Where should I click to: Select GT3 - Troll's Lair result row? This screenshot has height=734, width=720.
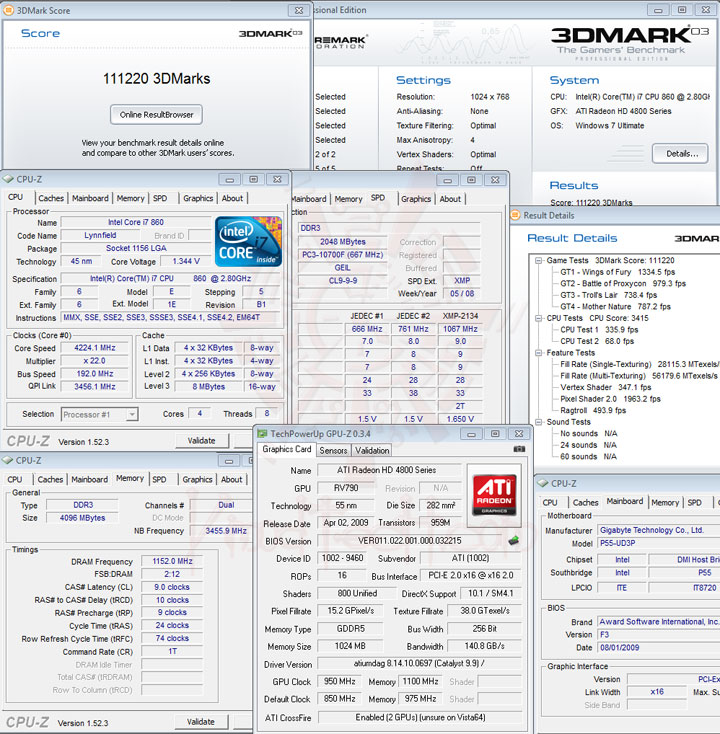click(x=609, y=295)
